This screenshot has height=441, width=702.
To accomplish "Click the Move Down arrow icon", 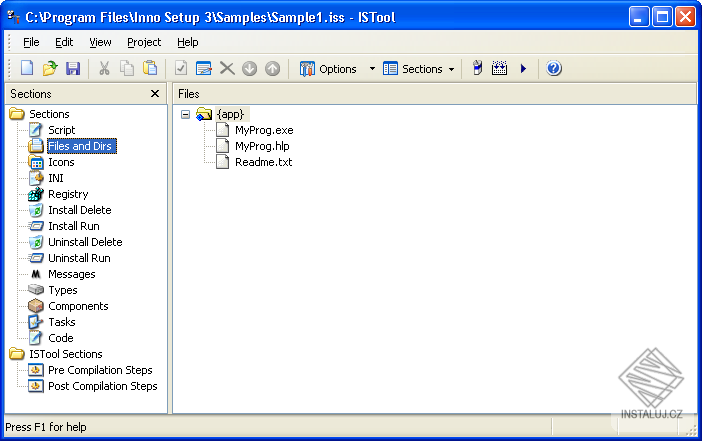I will click(x=249, y=69).
